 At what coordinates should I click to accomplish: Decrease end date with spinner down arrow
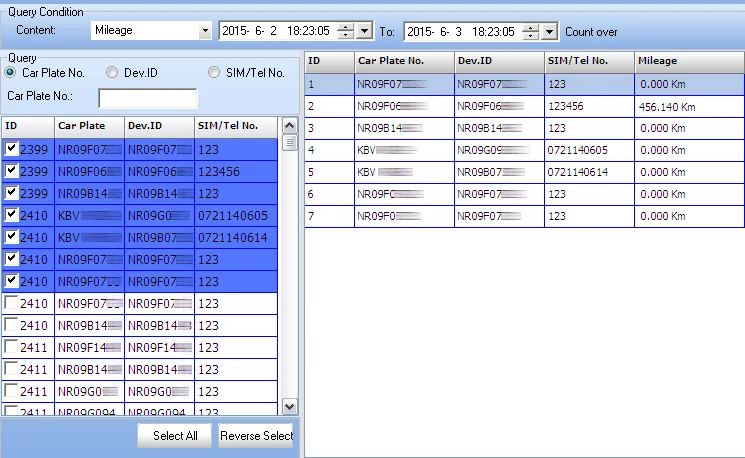tap(531, 36)
